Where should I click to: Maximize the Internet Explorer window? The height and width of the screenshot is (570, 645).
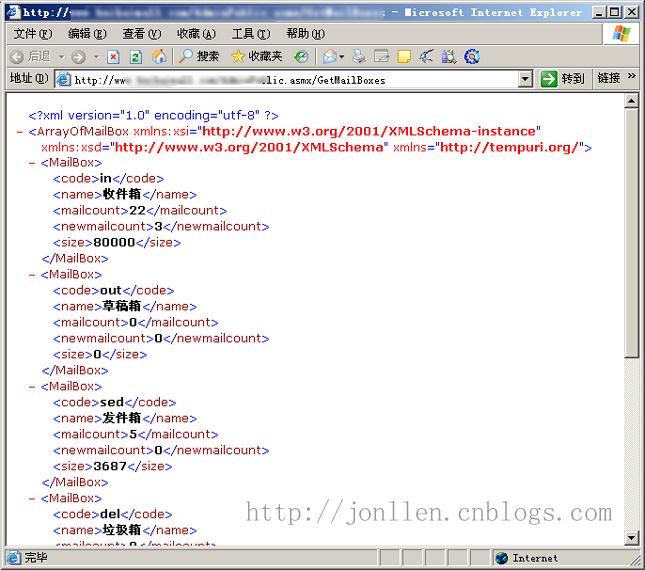615,12
